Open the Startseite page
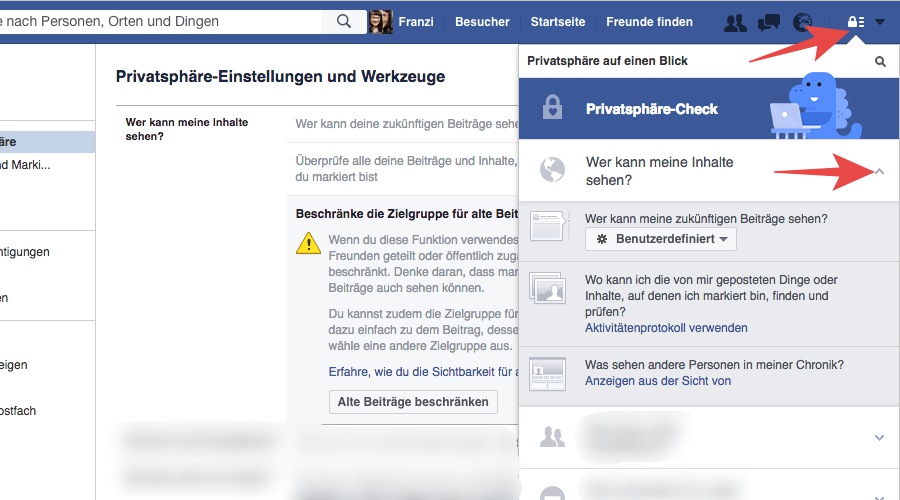Image resolution: width=900 pixels, height=500 pixels. 558,22
